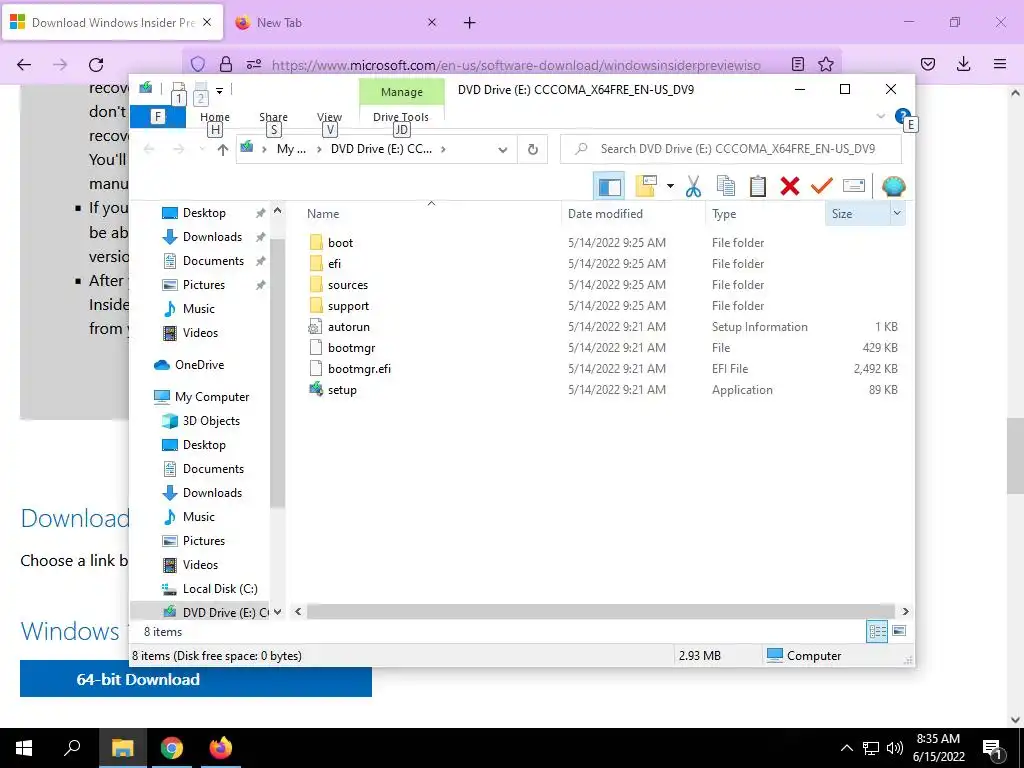Viewport: 1024px width, 768px height.
Task: Open dropdown arrow next to folder options icon
Action: [670, 187]
